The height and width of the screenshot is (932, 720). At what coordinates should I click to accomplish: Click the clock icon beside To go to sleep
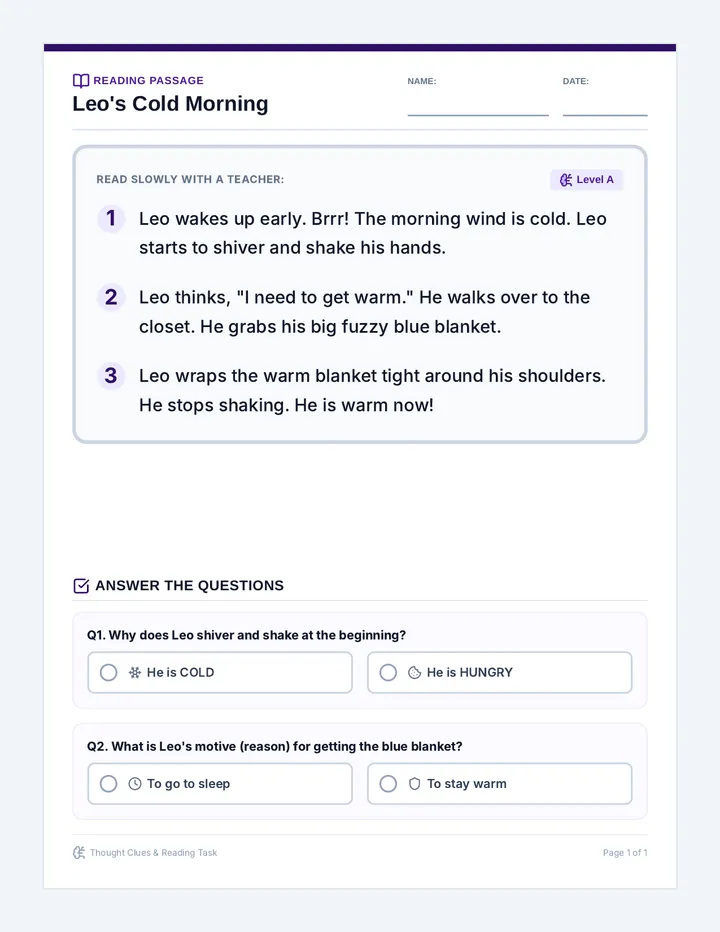tap(135, 783)
